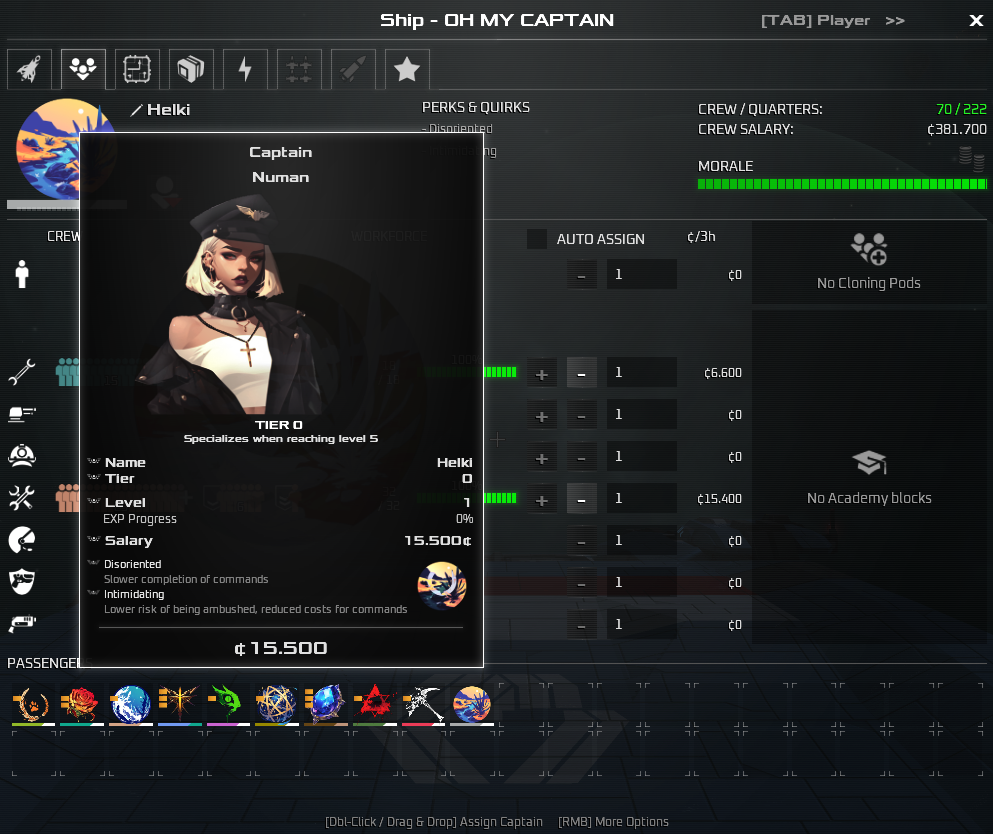Select the red triangle star passenger captain

pos(374,704)
